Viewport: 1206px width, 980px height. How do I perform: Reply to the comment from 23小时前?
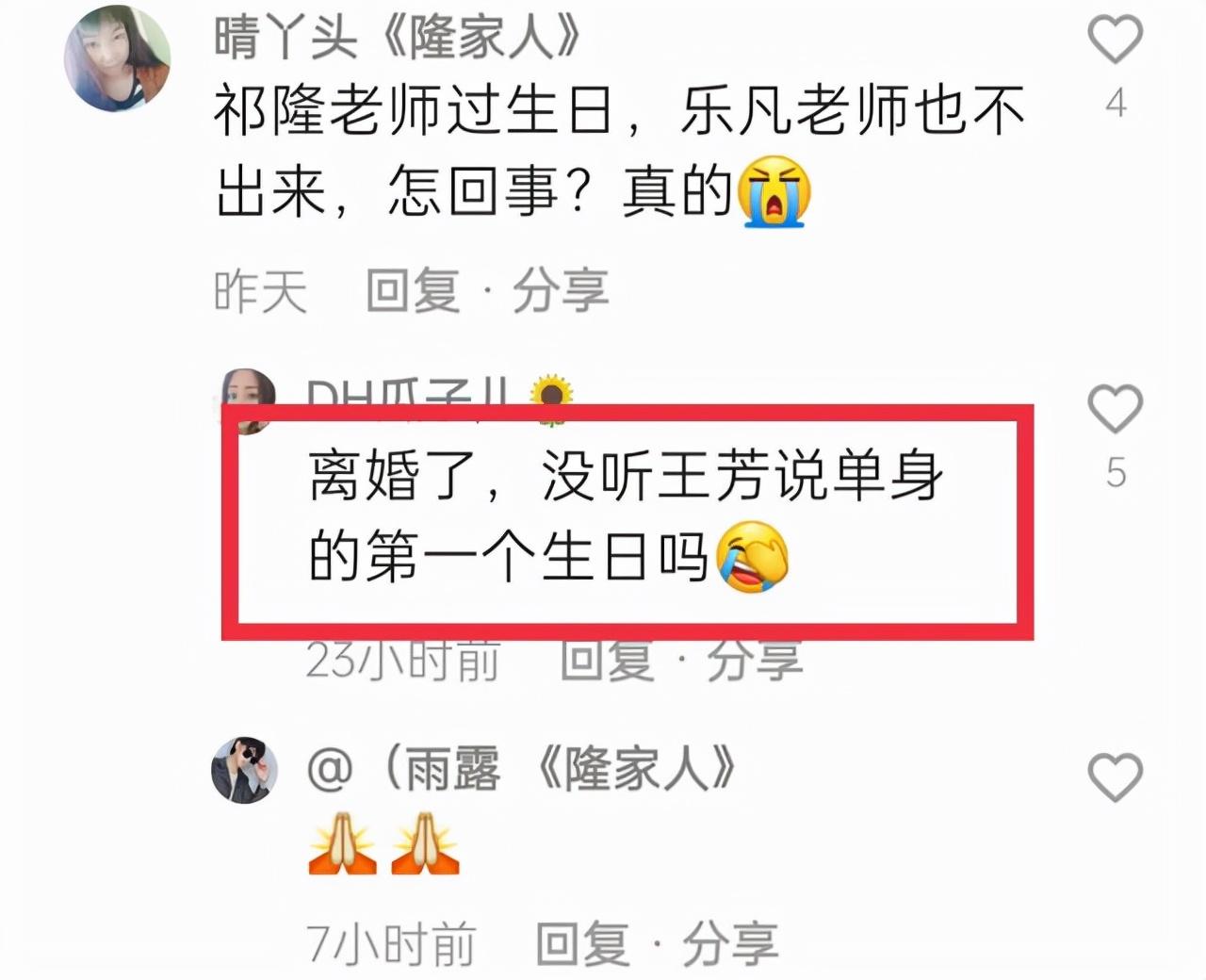point(607,659)
